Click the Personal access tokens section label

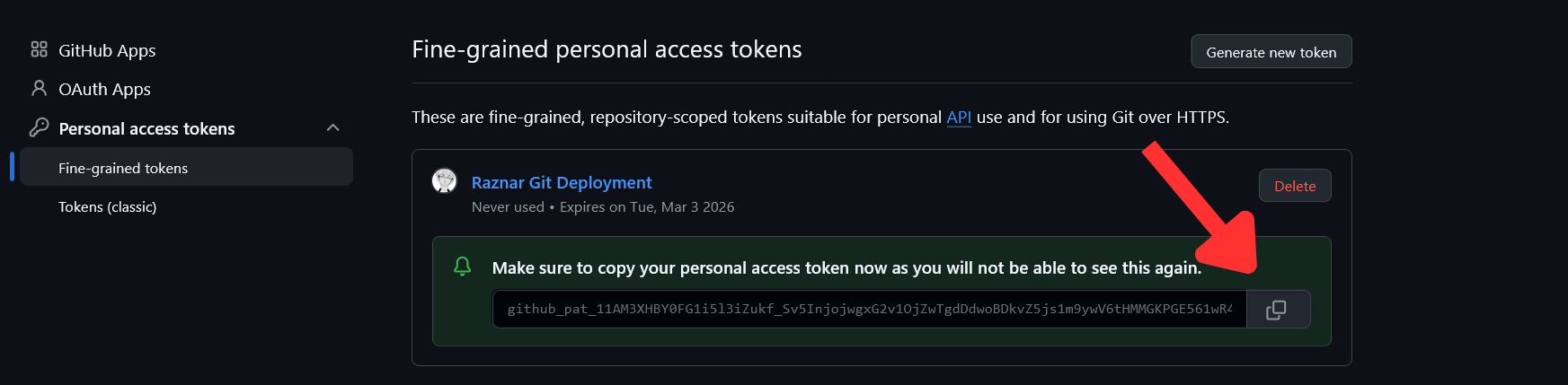tap(146, 128)
